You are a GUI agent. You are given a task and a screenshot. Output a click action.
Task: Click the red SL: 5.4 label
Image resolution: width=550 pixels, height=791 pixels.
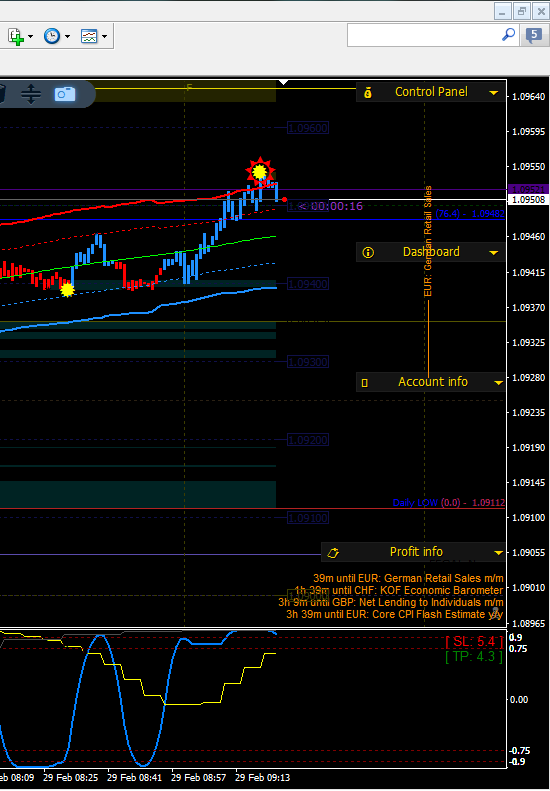coord(474,642)
